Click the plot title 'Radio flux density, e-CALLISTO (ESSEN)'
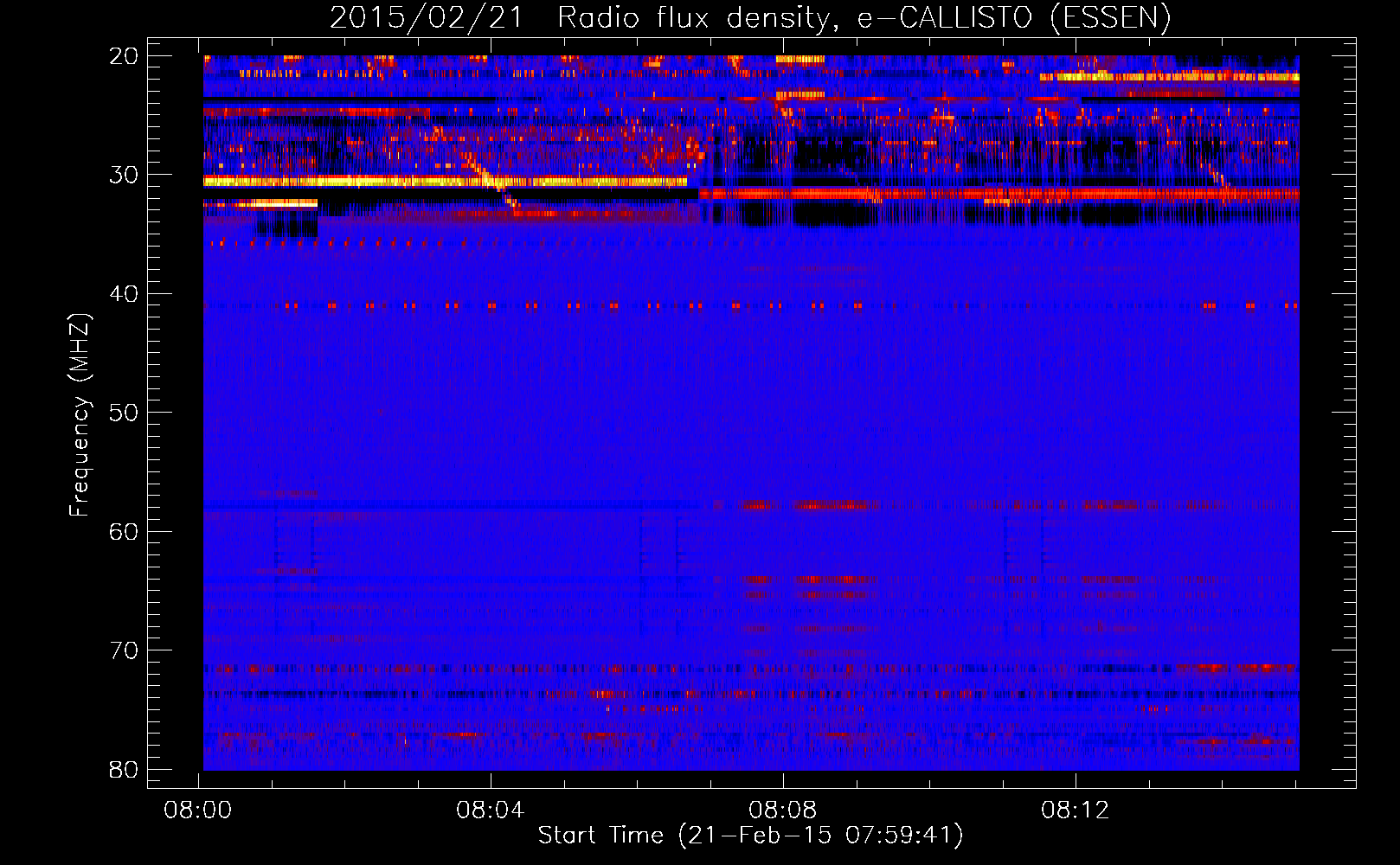This screenshot has width=1400, height=865. [x=864, y=17]
